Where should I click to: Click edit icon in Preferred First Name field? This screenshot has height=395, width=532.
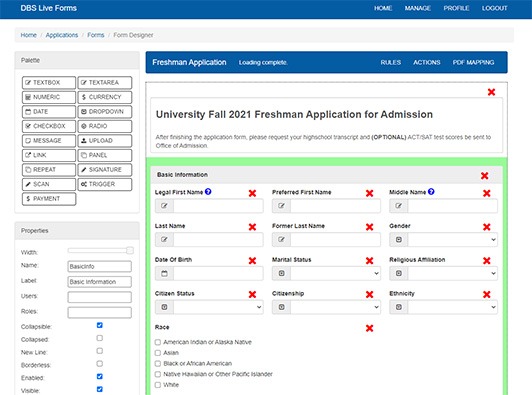(x=282, y=206)
